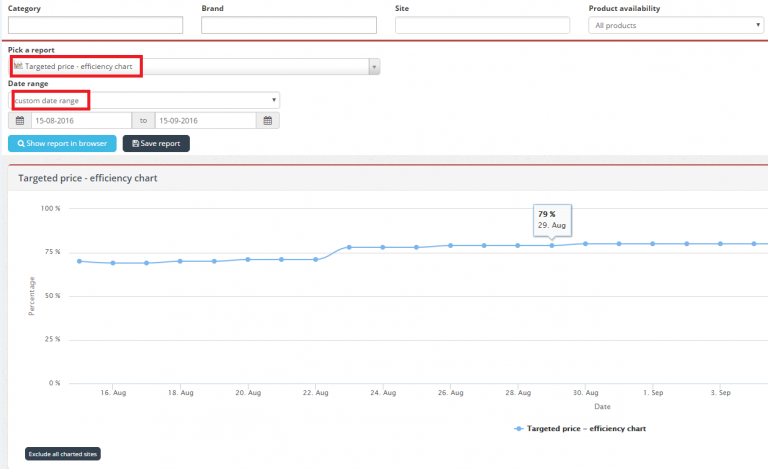Open the start date calendar picker
The height and width of the screenshot is (469, 768).
(x=19, y=121)
